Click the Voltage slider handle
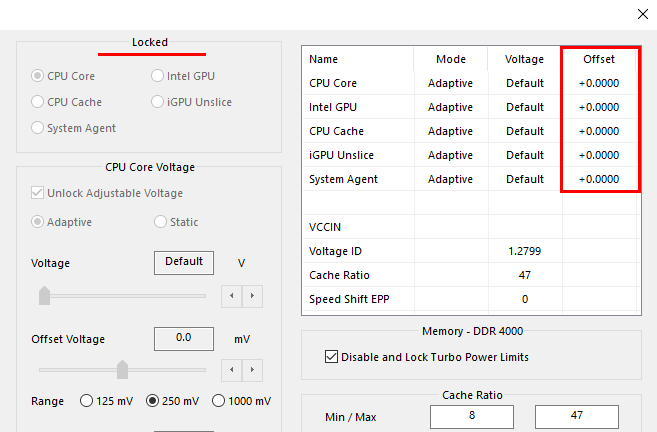Screen dimensions: 657x432 click(x=44, y=295)
